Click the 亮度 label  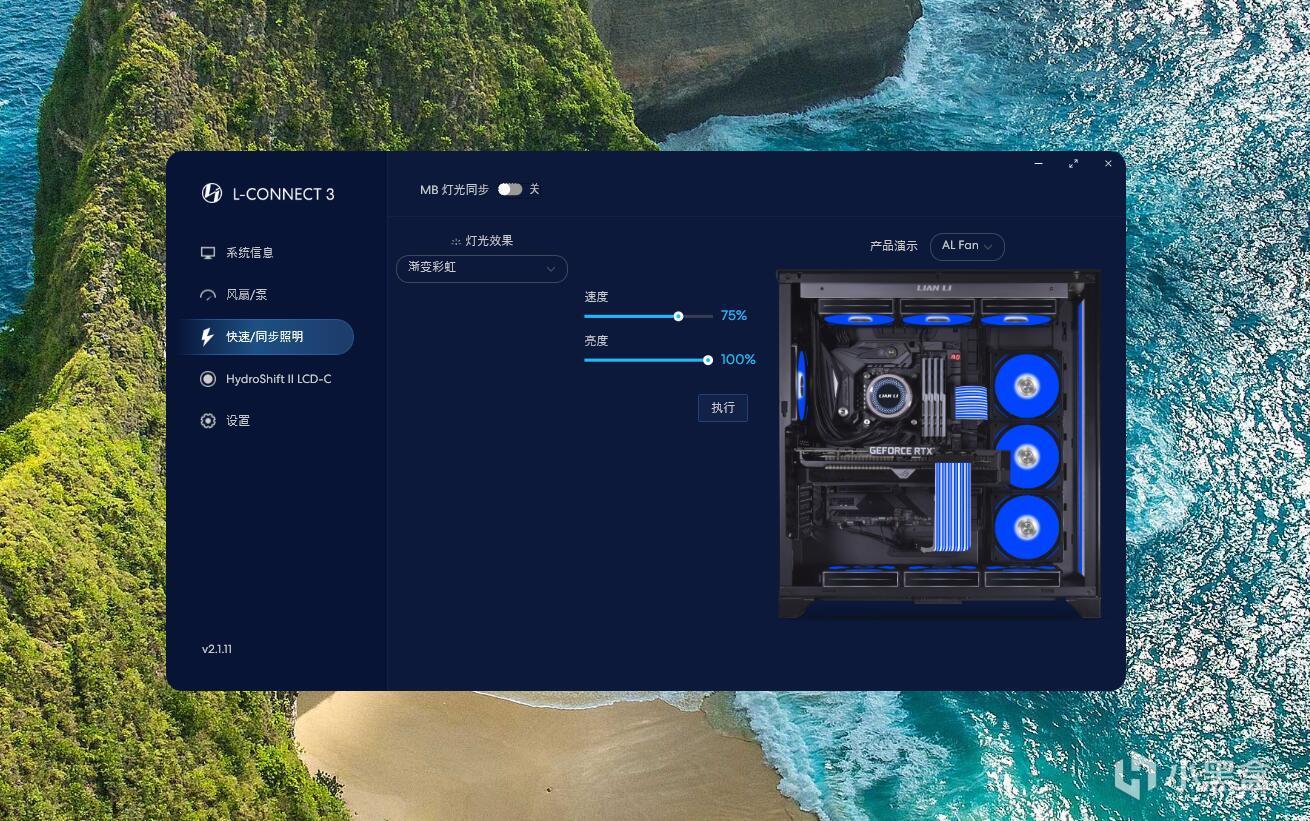[x=596, y=341]
